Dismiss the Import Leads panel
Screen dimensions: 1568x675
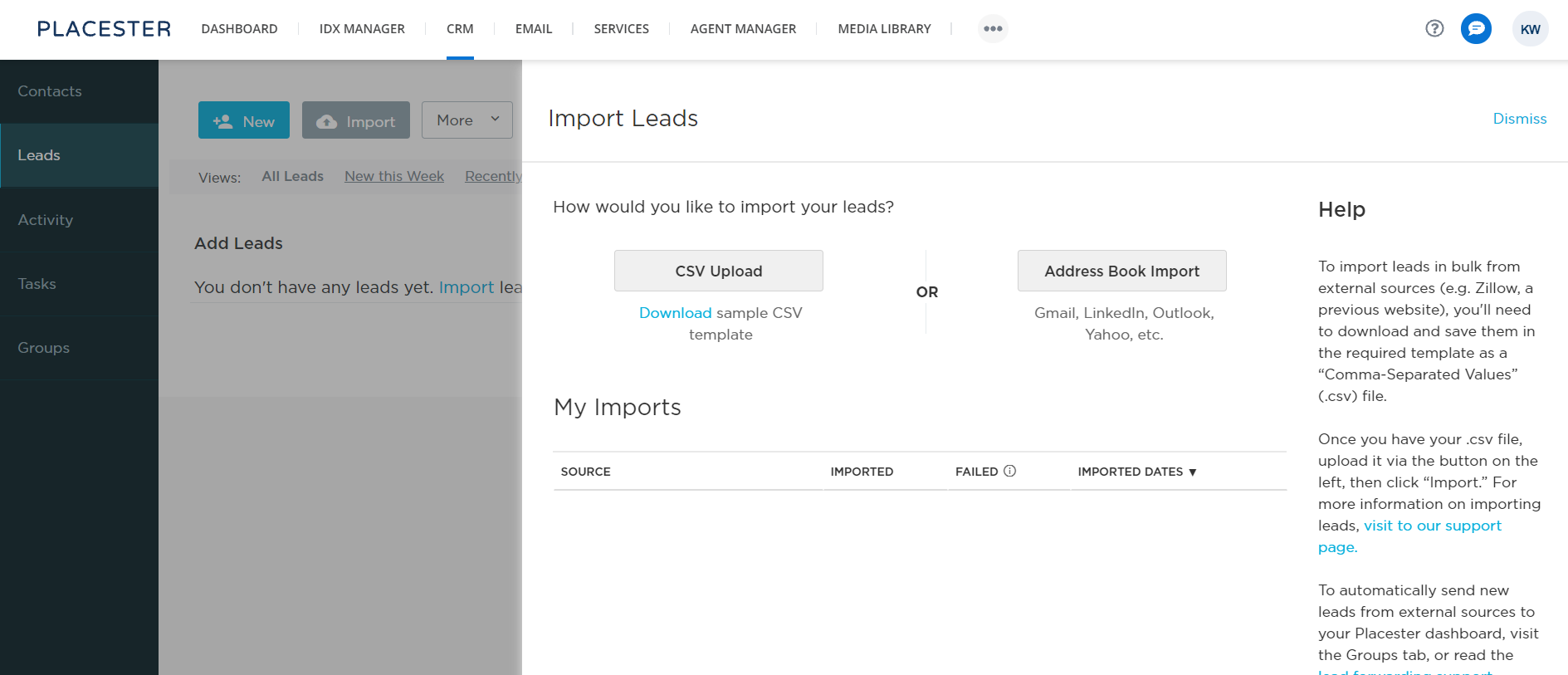tap(1519, 119)
